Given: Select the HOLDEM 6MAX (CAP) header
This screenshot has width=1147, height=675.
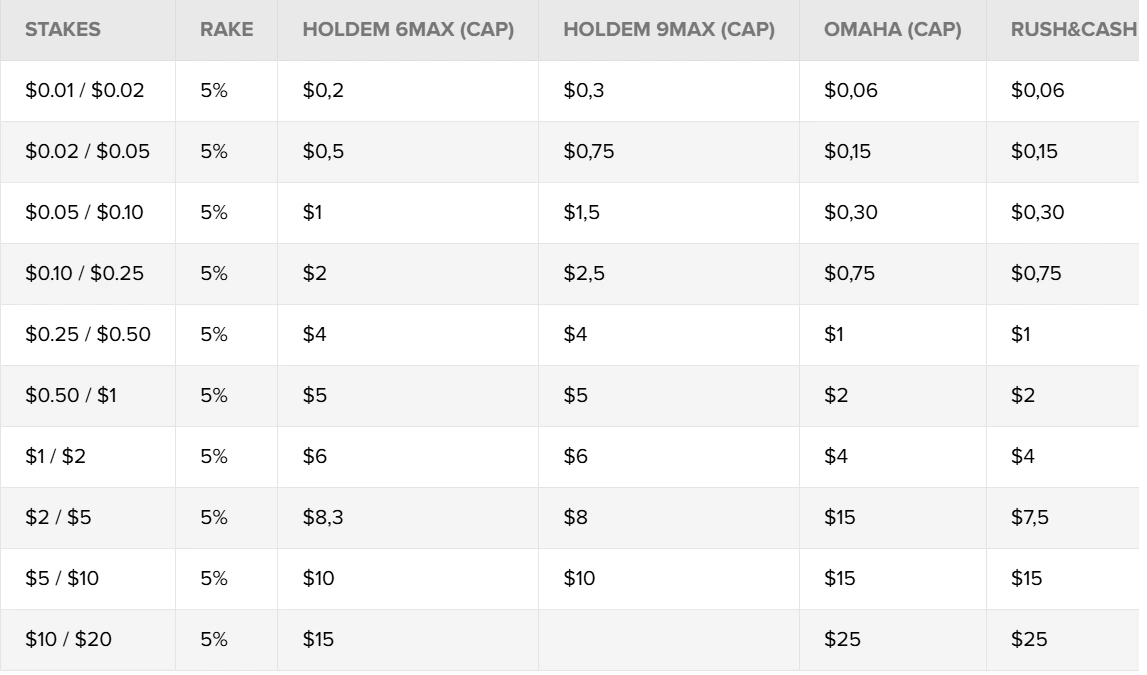Looking at the screenshot, I should click(x=408, y=30).
